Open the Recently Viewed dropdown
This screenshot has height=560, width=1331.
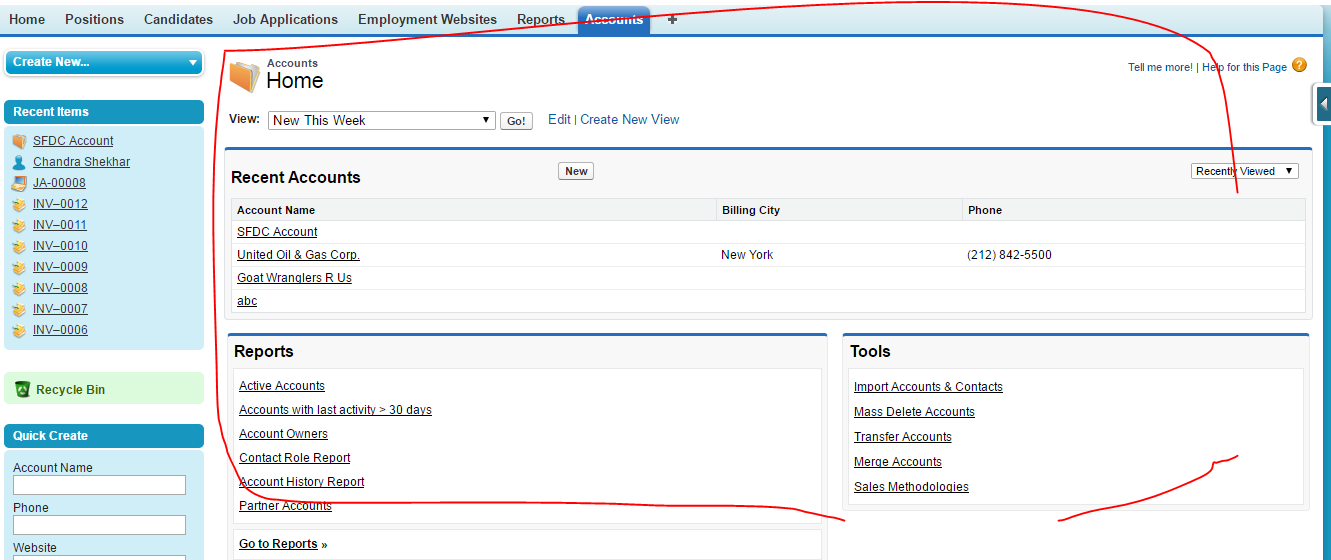[x=1245, y=171]
